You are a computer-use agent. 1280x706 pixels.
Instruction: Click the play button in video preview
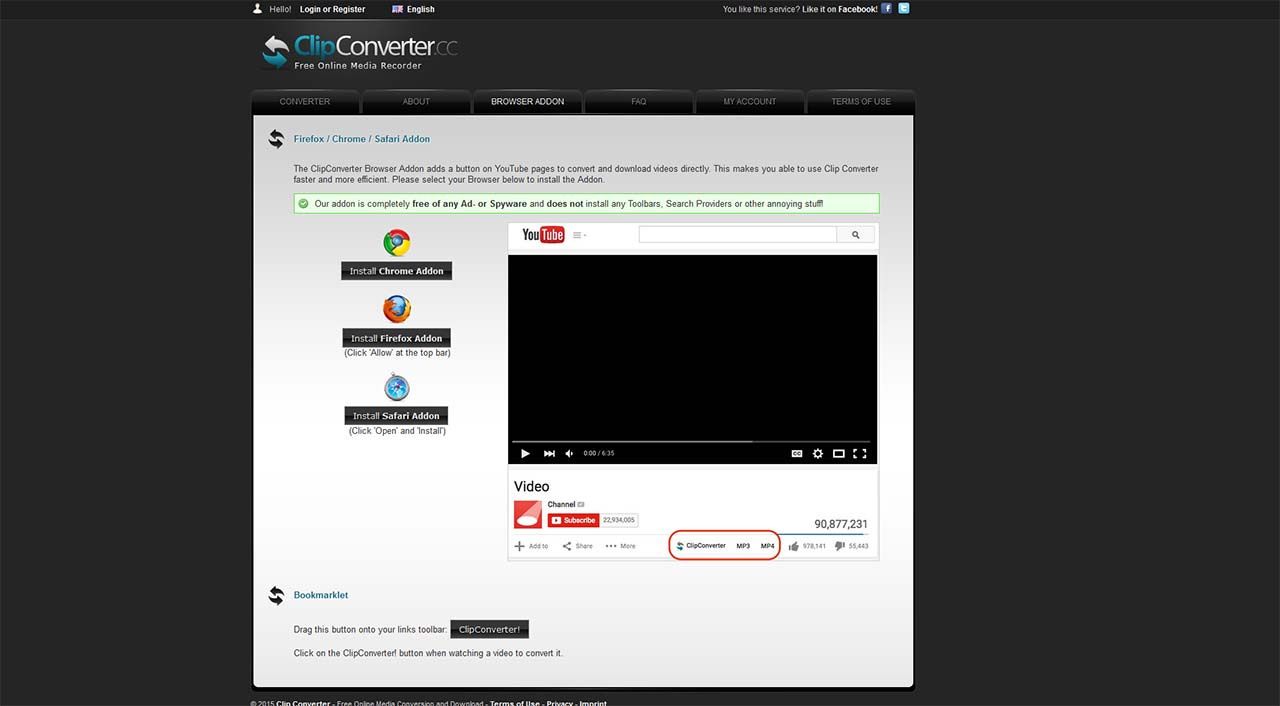(x=525, y=453)
